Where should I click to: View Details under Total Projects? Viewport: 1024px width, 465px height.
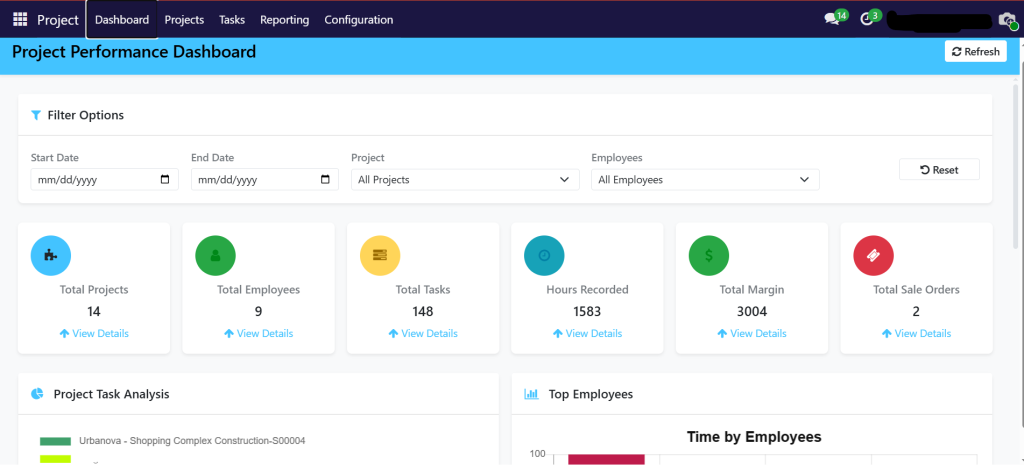point(94,334)
